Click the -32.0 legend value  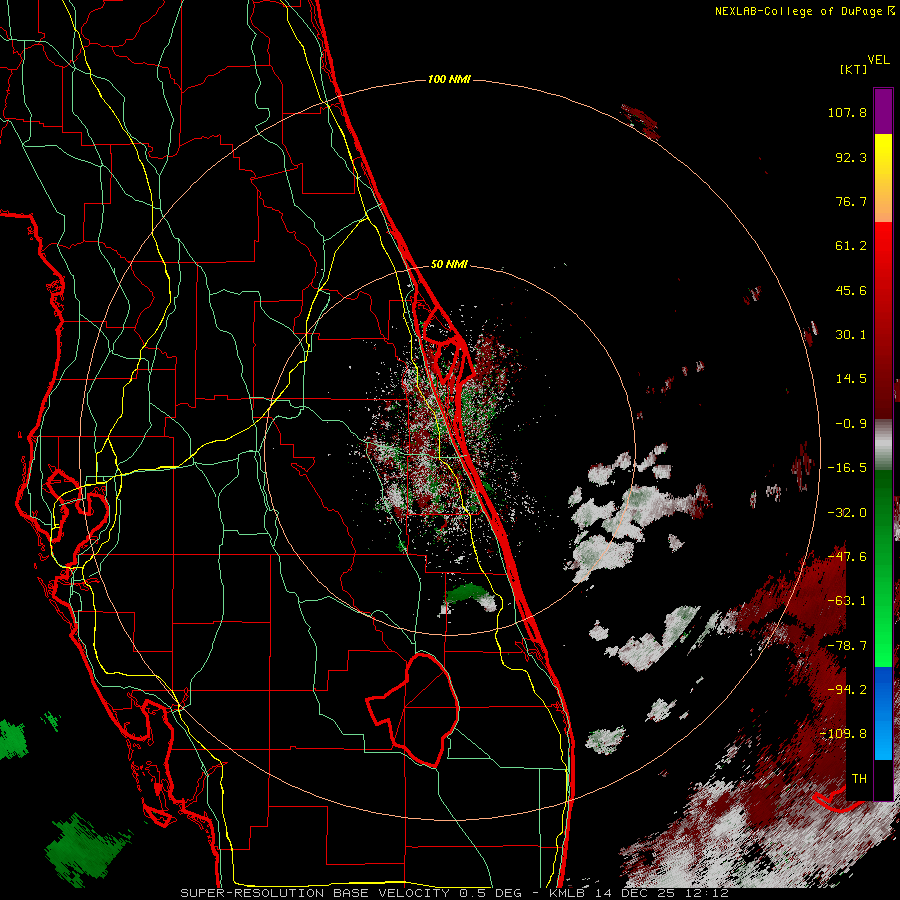[847, 513]
